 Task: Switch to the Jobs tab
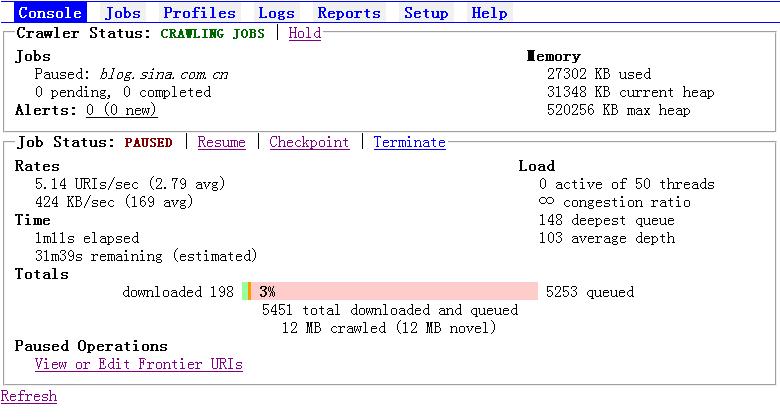coord(122,12)
